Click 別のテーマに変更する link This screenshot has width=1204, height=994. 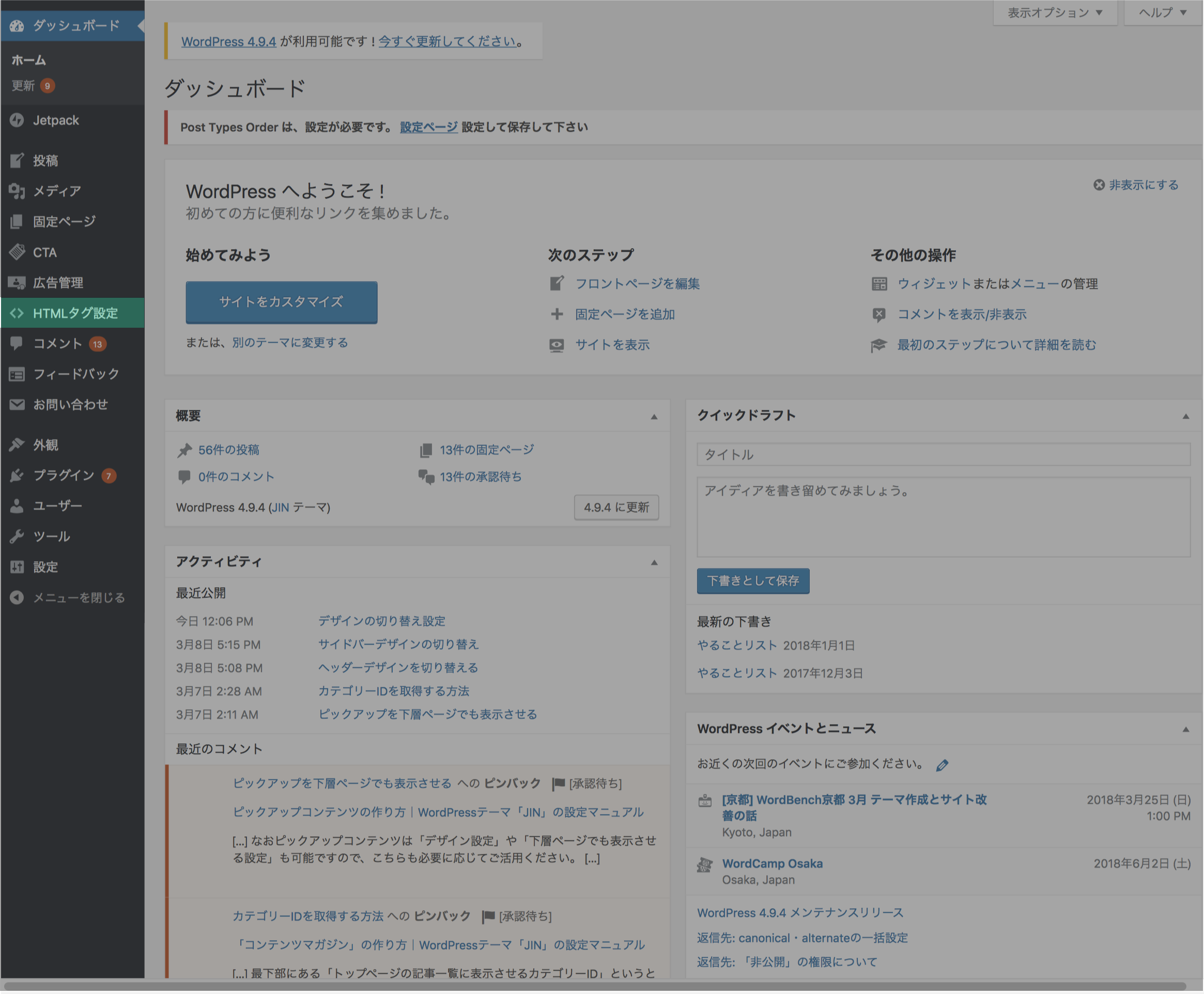tap(290, 343)
